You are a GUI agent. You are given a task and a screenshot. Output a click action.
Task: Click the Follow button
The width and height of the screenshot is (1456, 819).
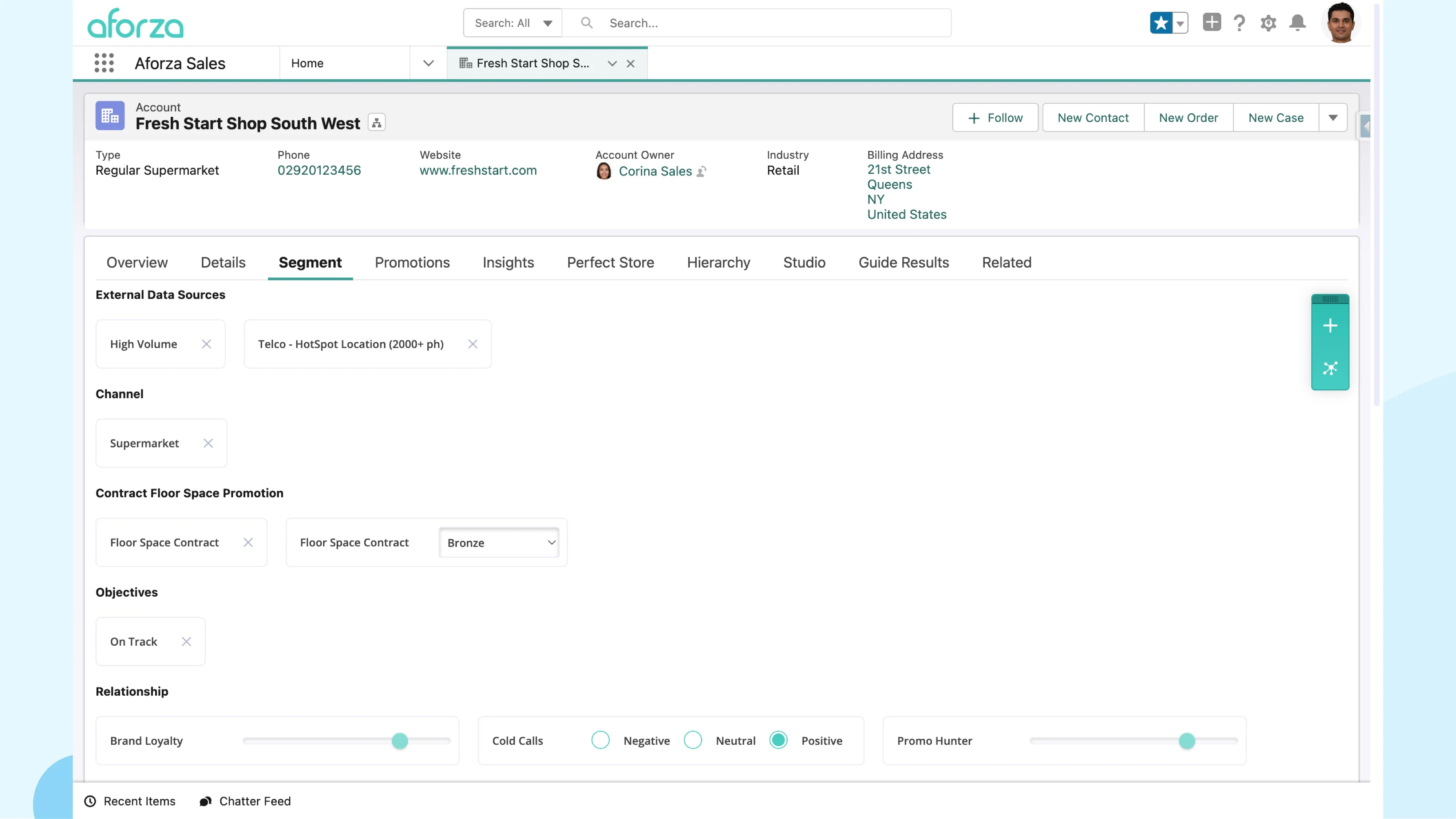point(995,118)
